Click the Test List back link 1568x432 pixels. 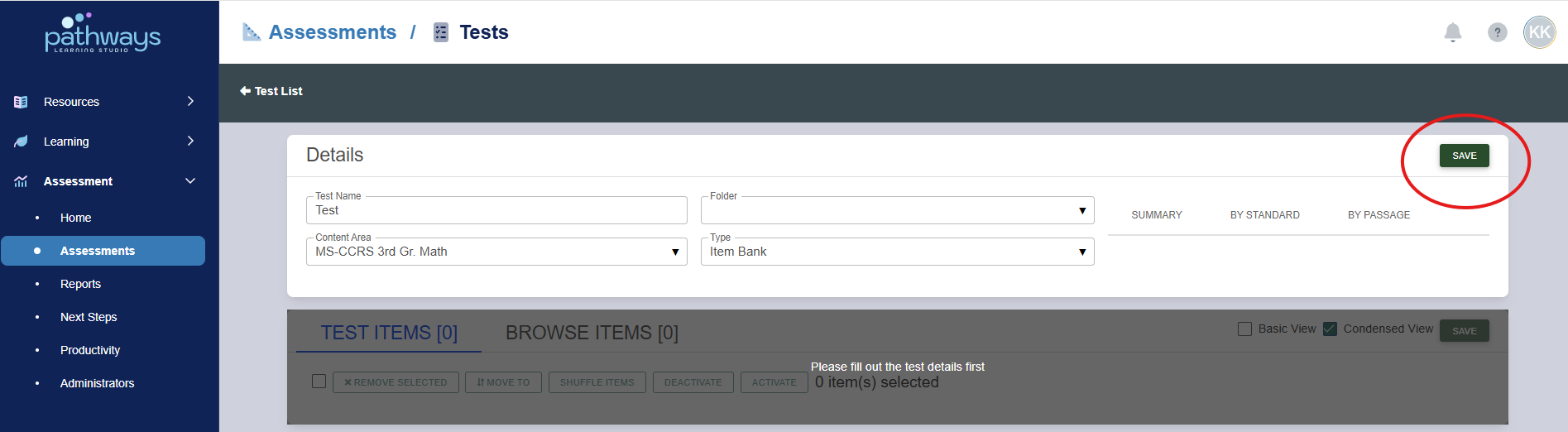point(271,91)
